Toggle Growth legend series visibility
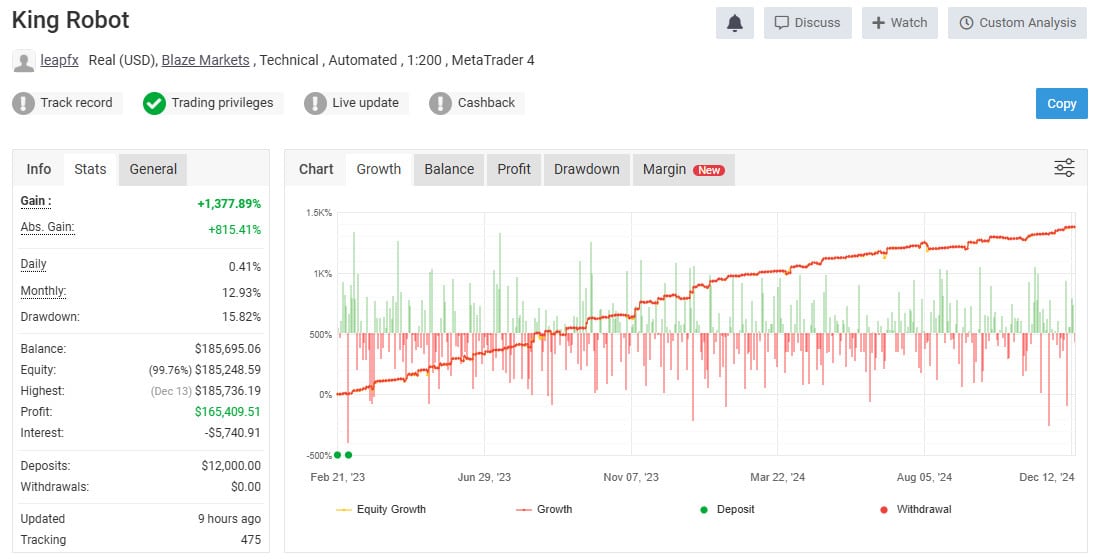Image resolution: width=1095 pixels, height=560 pixels. tap(544, 509)
